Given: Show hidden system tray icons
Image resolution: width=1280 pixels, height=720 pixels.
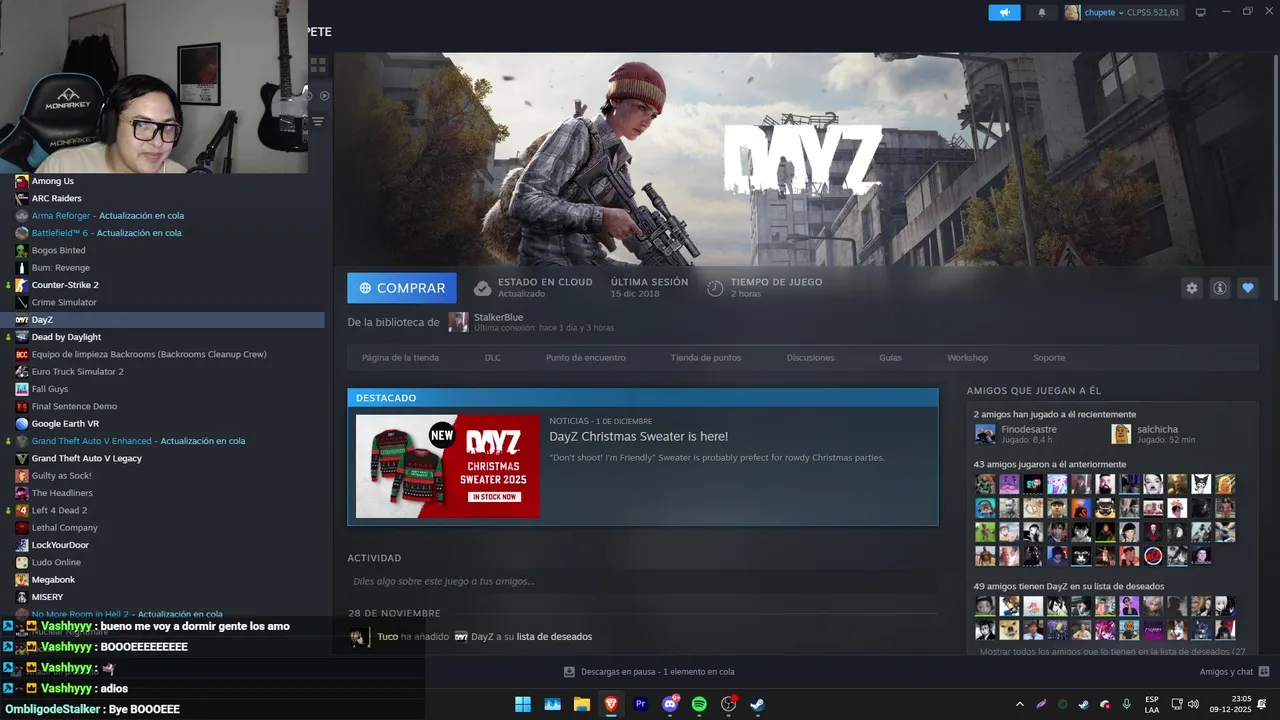Looking at the screenshot, I should tap(1019, 704).
